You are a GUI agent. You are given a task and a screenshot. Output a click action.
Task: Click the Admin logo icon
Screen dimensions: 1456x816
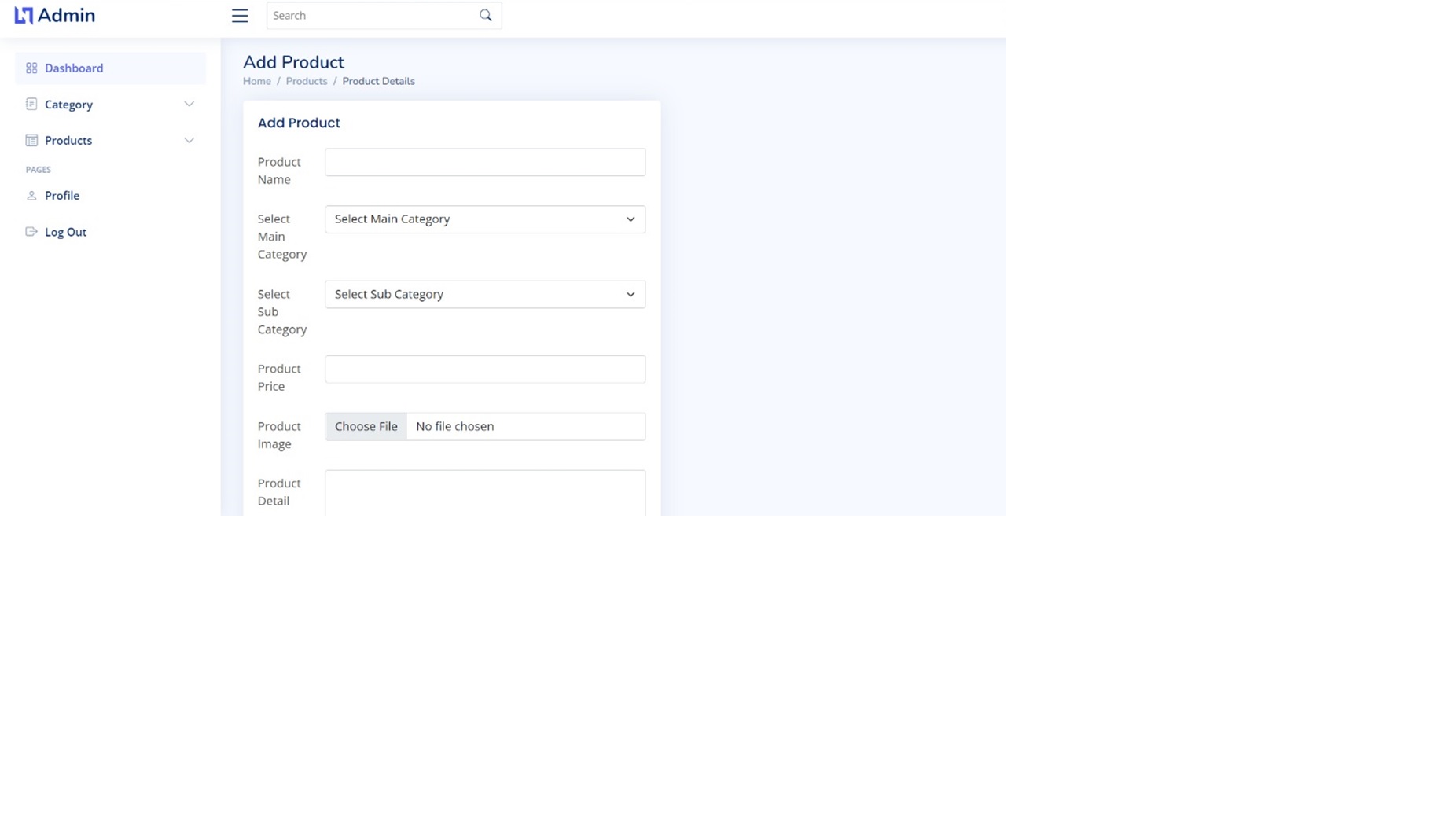[24, 16]
